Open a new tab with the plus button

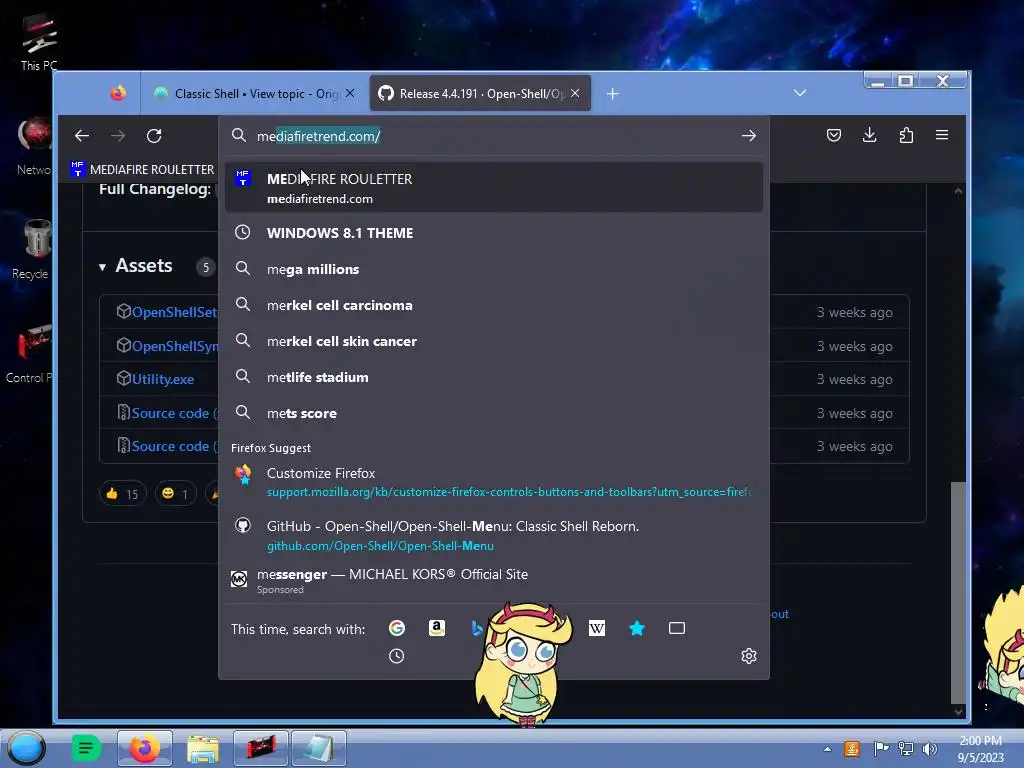[612, 94]
